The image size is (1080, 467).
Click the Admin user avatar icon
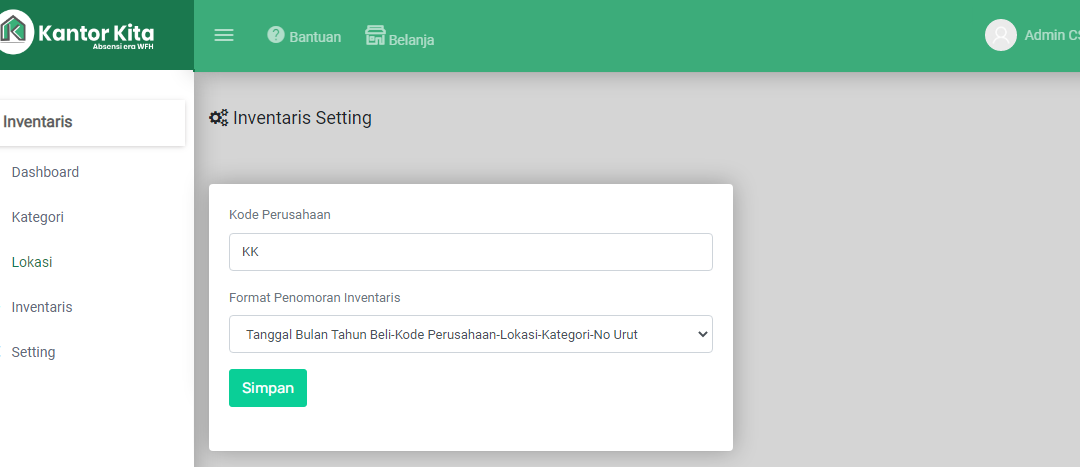(1001, 35)
